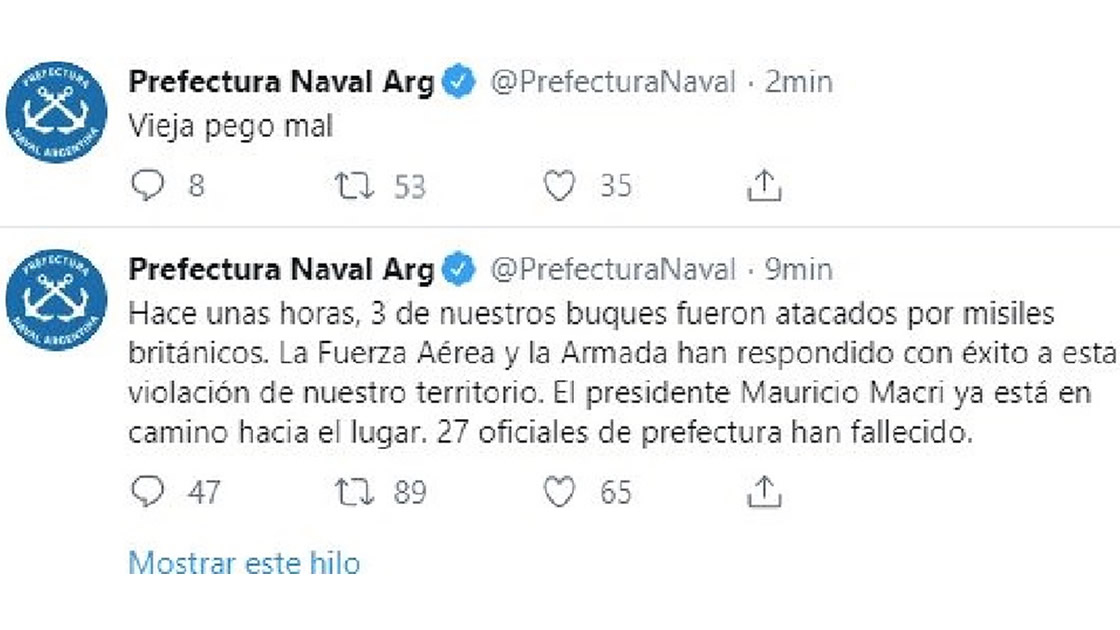Open the 'Mostrar este hilo' thread link
This screenshot has height=630, width=1120.
pyautogui.click(x=244, y=563)
